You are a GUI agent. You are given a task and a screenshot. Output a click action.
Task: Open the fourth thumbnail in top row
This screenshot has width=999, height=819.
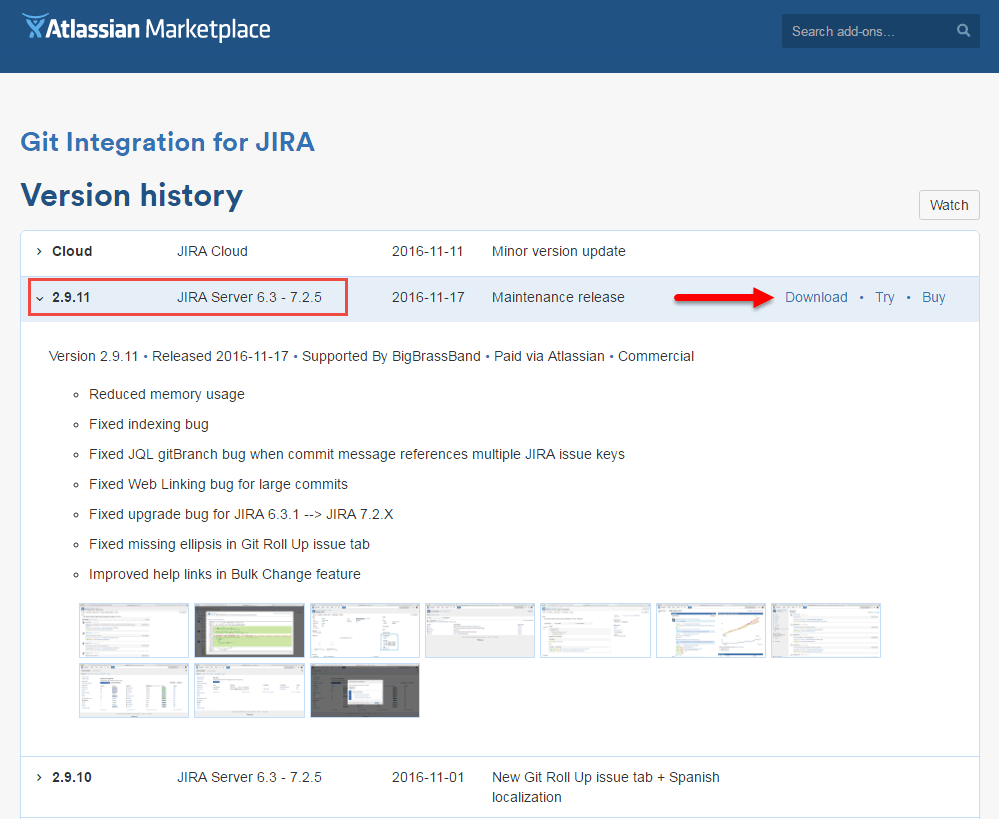[480, 630]
